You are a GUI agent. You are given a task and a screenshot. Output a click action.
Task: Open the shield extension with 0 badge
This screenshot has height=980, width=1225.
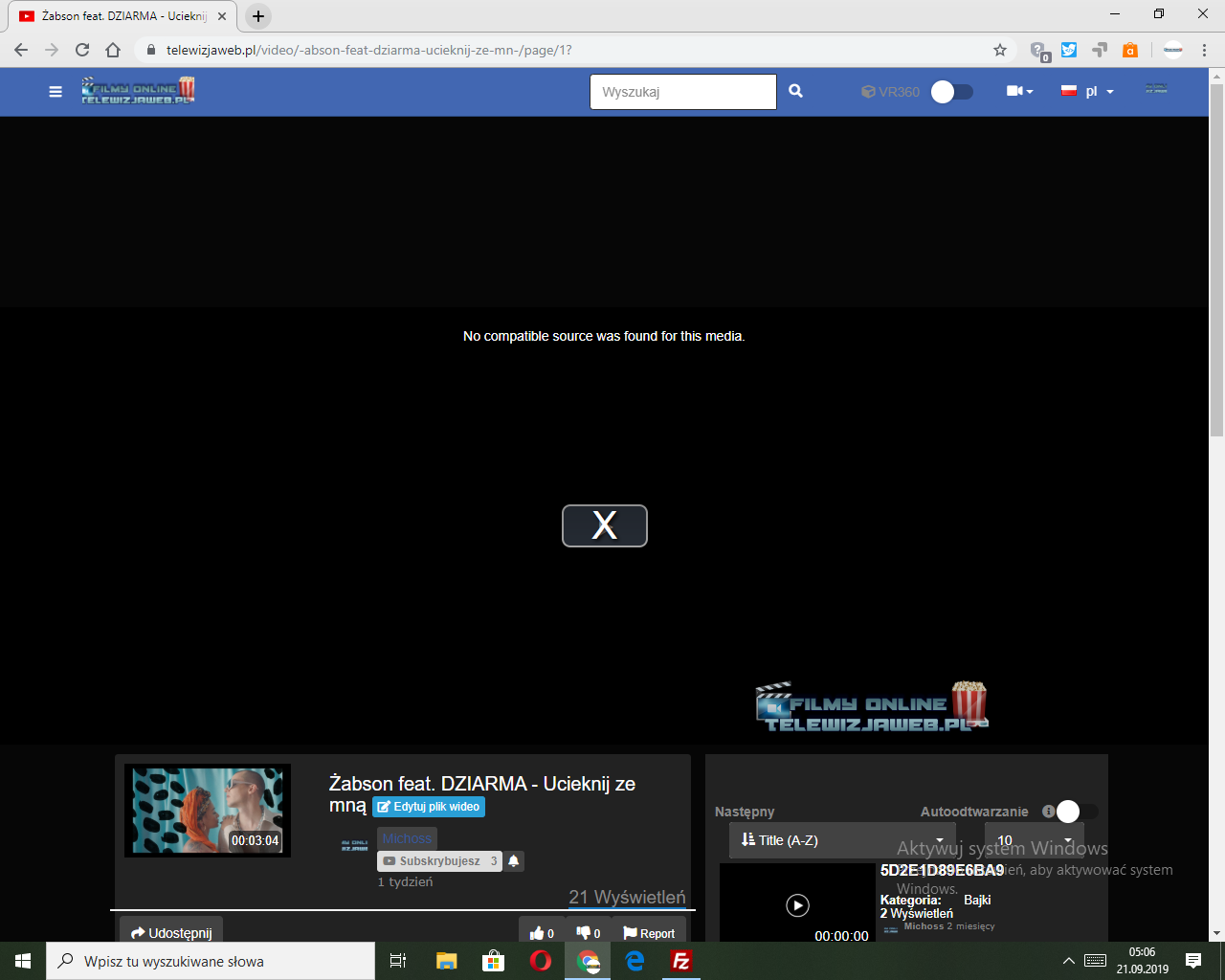[x=1039, y=51]
